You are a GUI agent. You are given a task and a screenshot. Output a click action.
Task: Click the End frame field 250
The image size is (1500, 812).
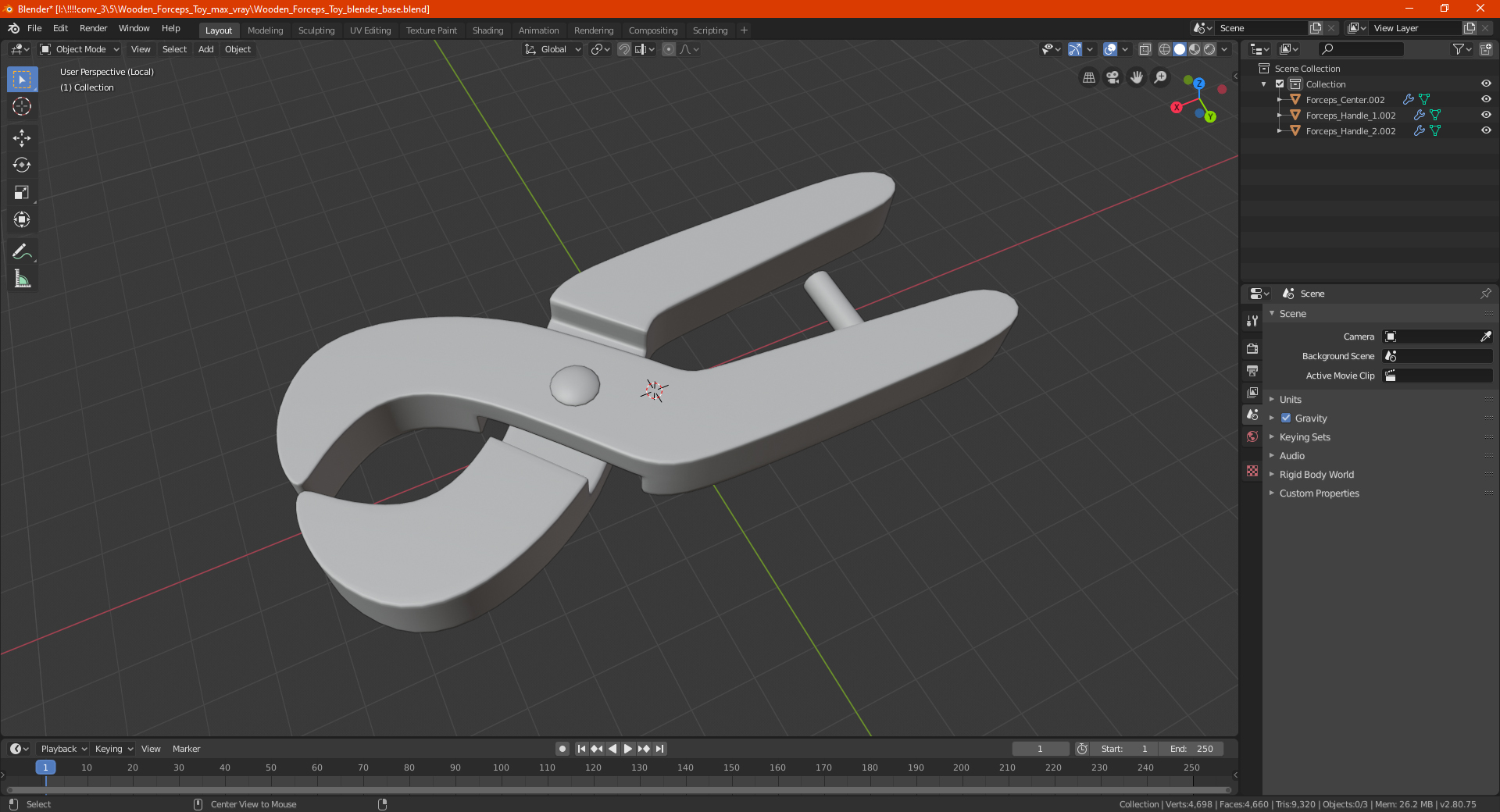(x=1191, y=749)
